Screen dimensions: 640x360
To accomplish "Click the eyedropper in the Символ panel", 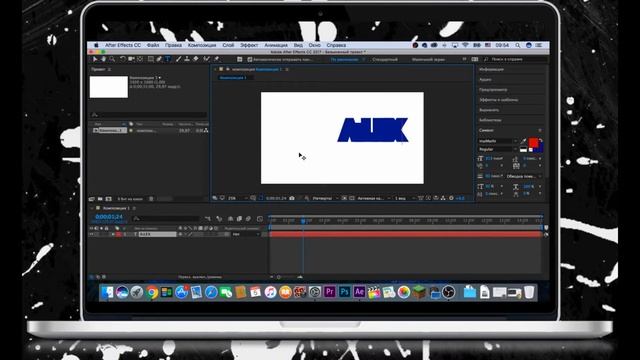I will 524,141.
